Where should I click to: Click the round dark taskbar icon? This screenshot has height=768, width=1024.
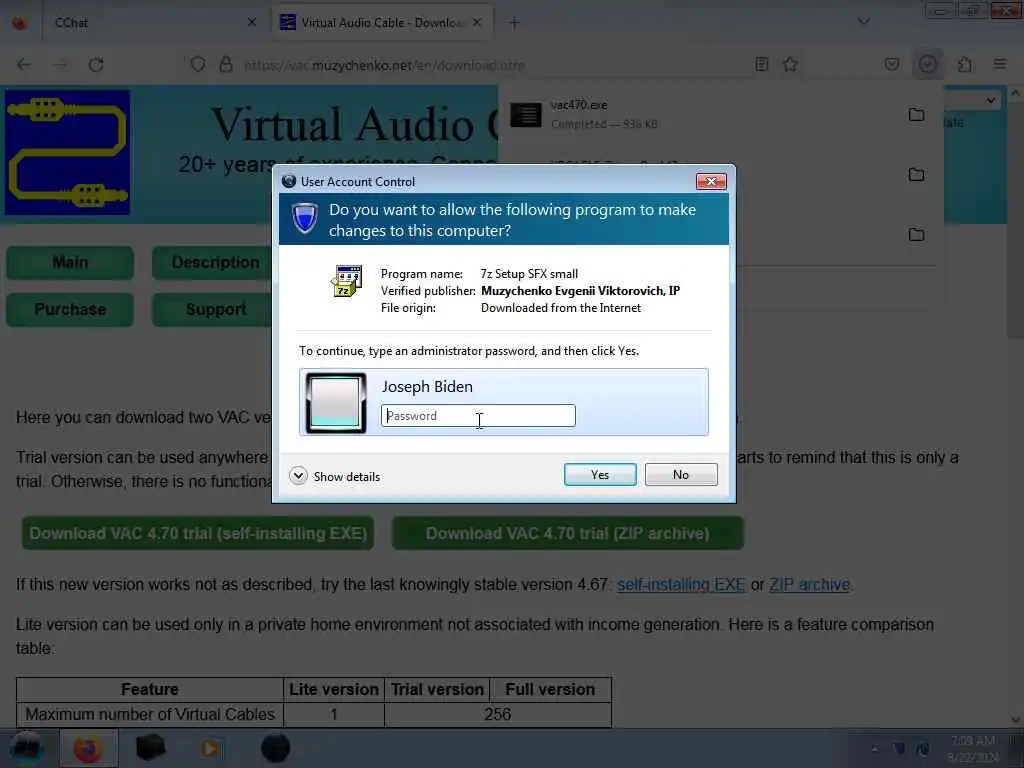coord(275,748)
